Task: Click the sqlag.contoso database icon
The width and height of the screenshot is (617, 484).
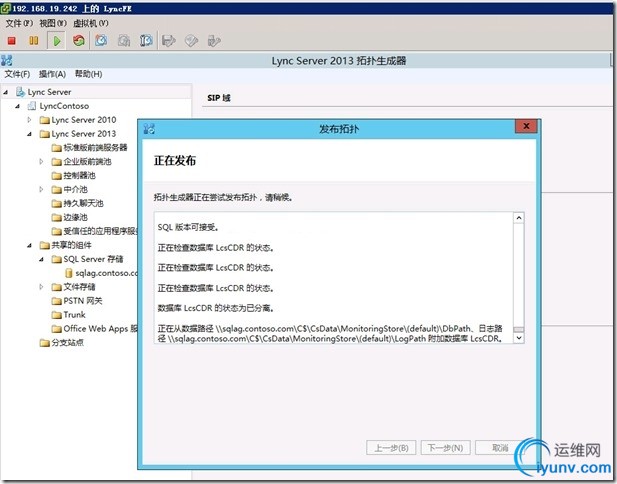Action: tap(69, 273)
